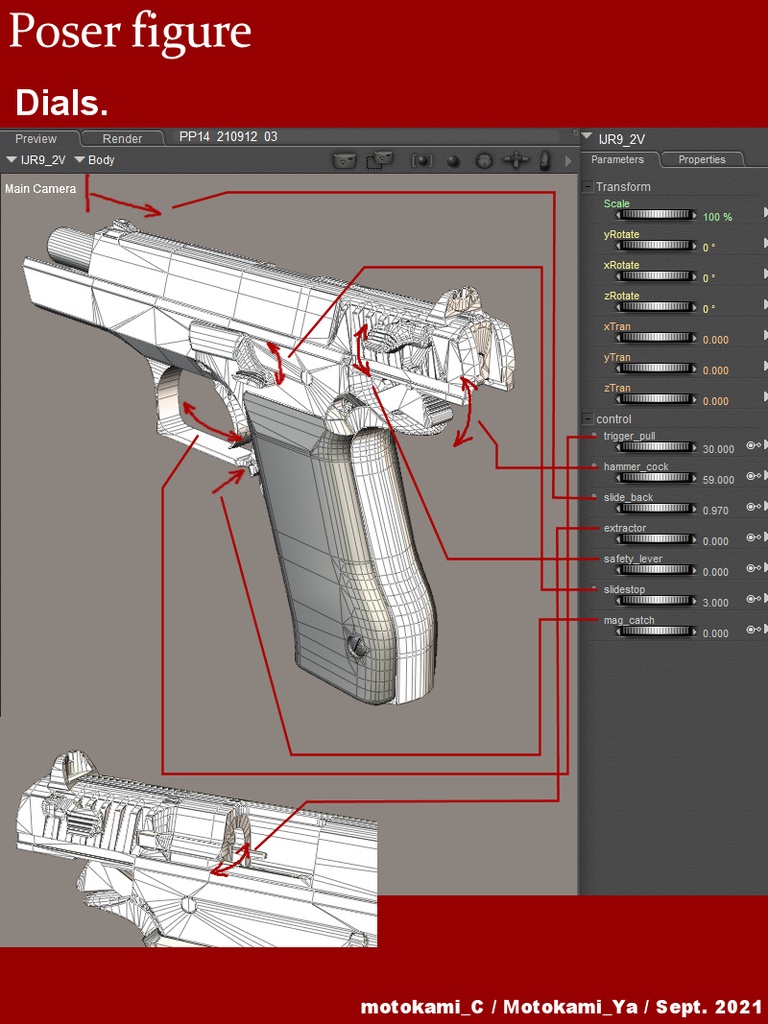Click the trigger_pull dial
The width and height of the screenshot is (768, 1024).
click(656, 447)
